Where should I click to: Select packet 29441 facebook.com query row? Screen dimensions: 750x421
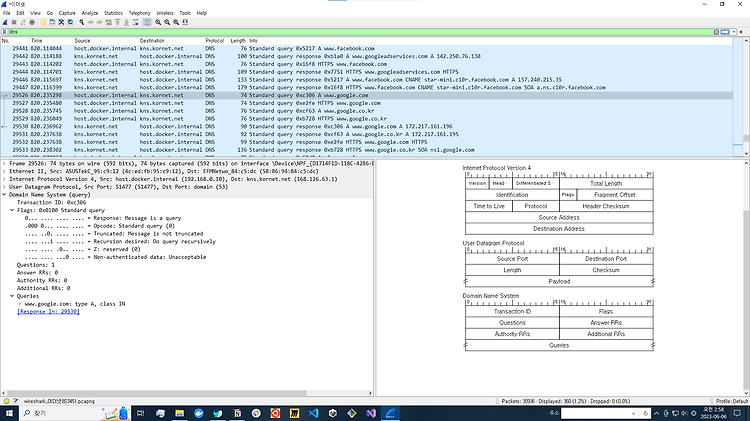point(366,49)
